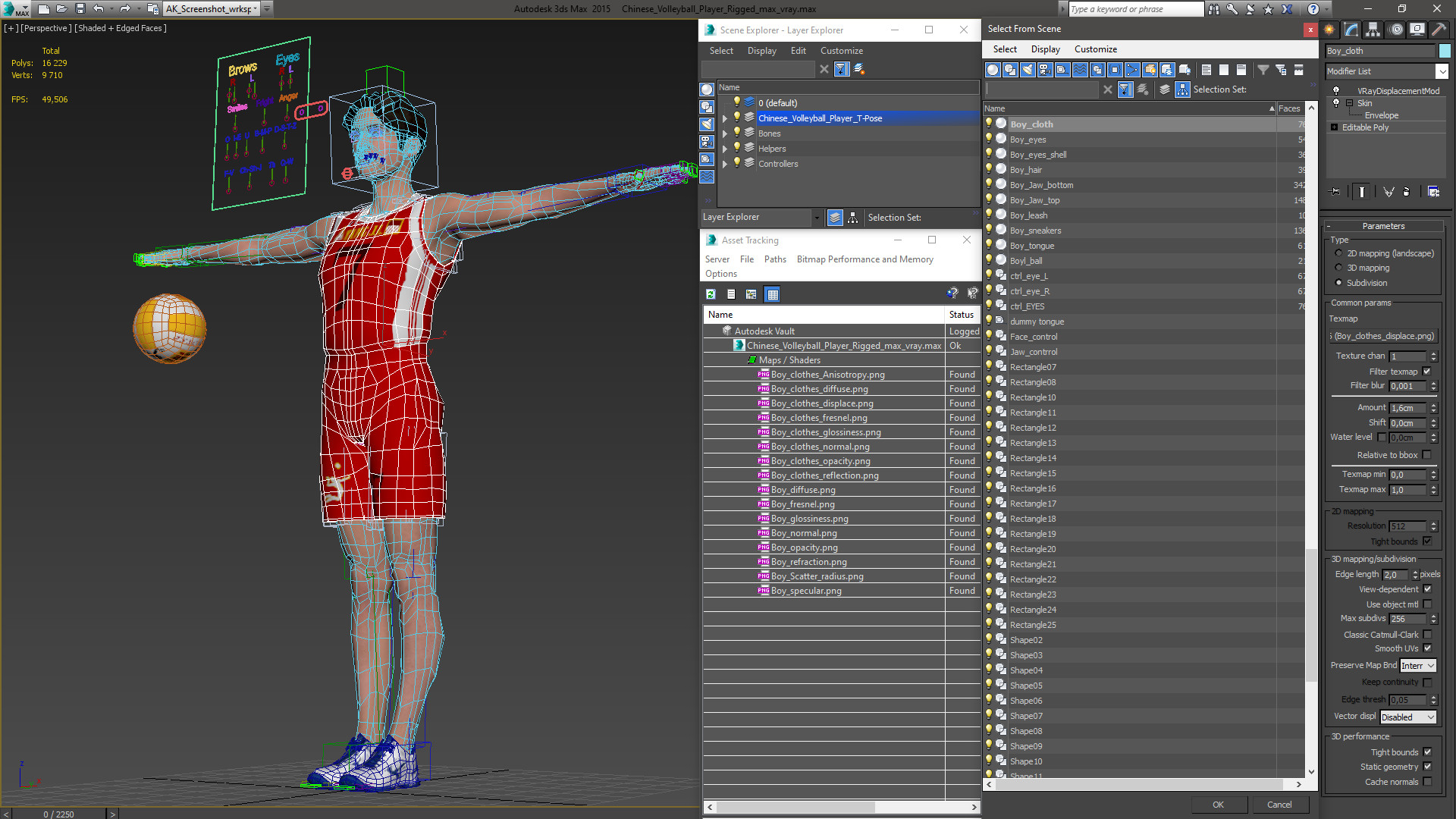Click keyword search field in title bar

(1135, 9)
